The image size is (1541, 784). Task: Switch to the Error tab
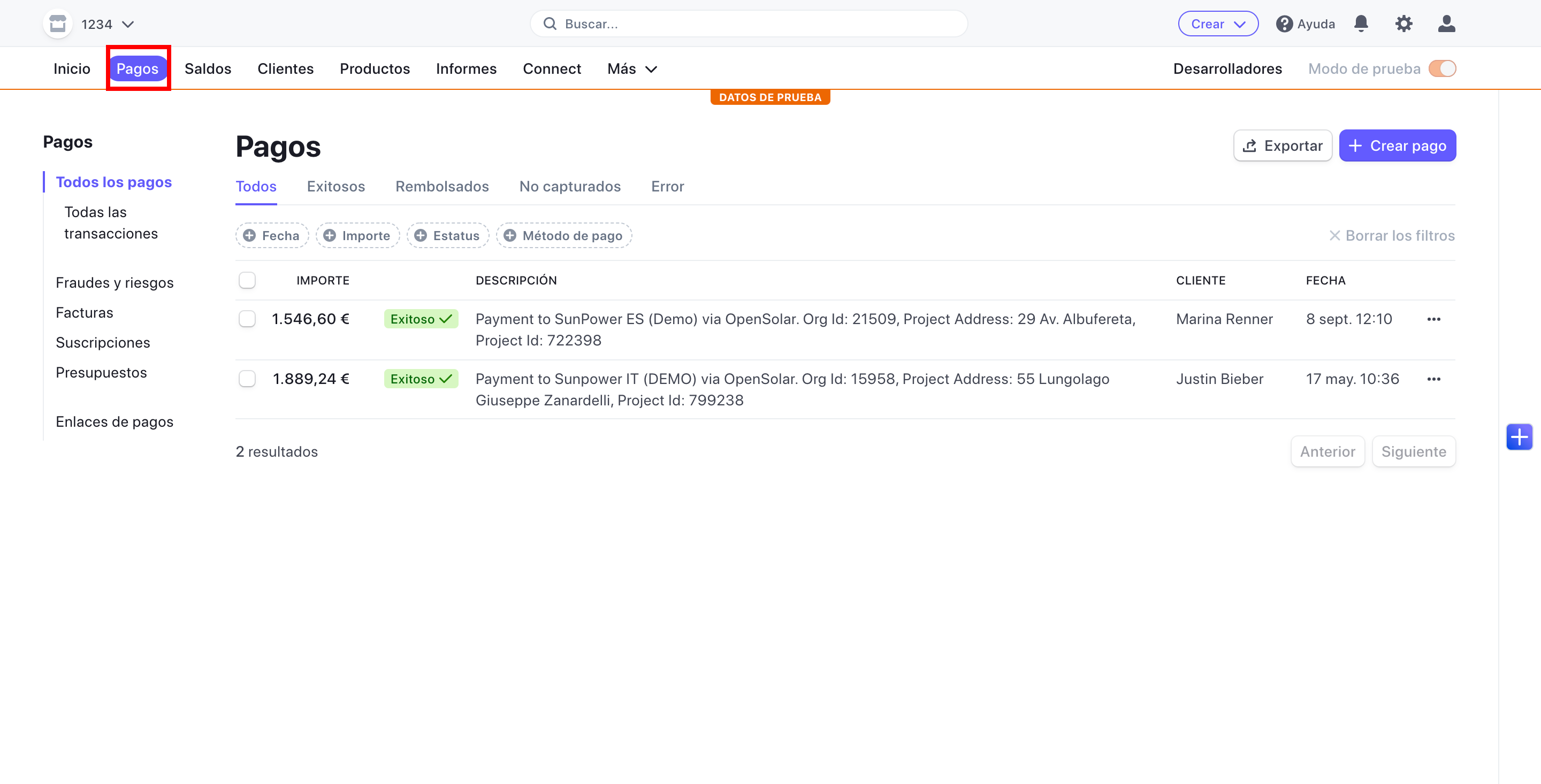tap(667, 187)
